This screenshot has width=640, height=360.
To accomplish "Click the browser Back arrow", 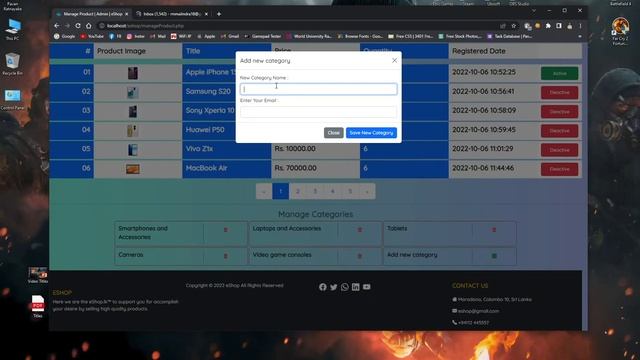I will (x=57, y=26).
